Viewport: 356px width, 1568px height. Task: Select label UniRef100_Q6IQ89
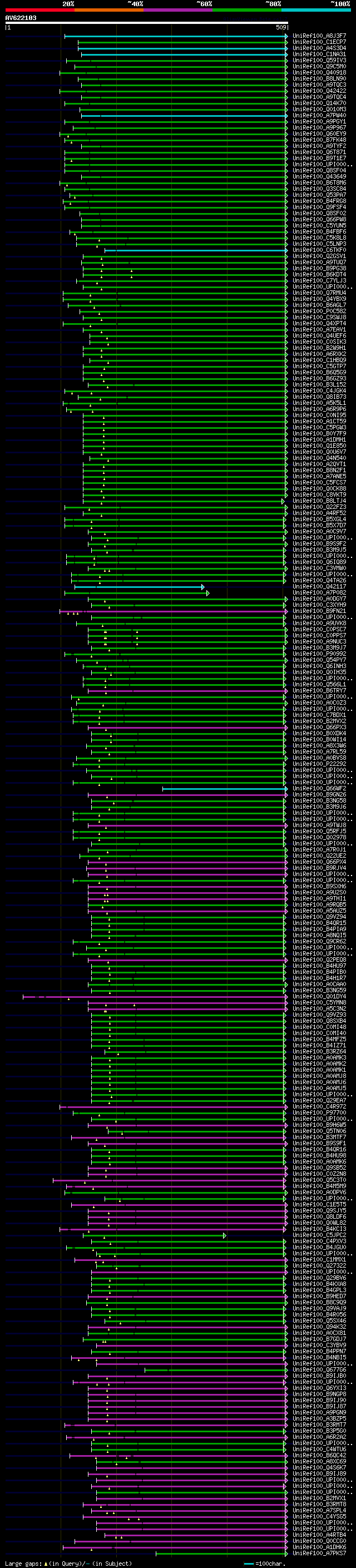click(x=319, y=562)
